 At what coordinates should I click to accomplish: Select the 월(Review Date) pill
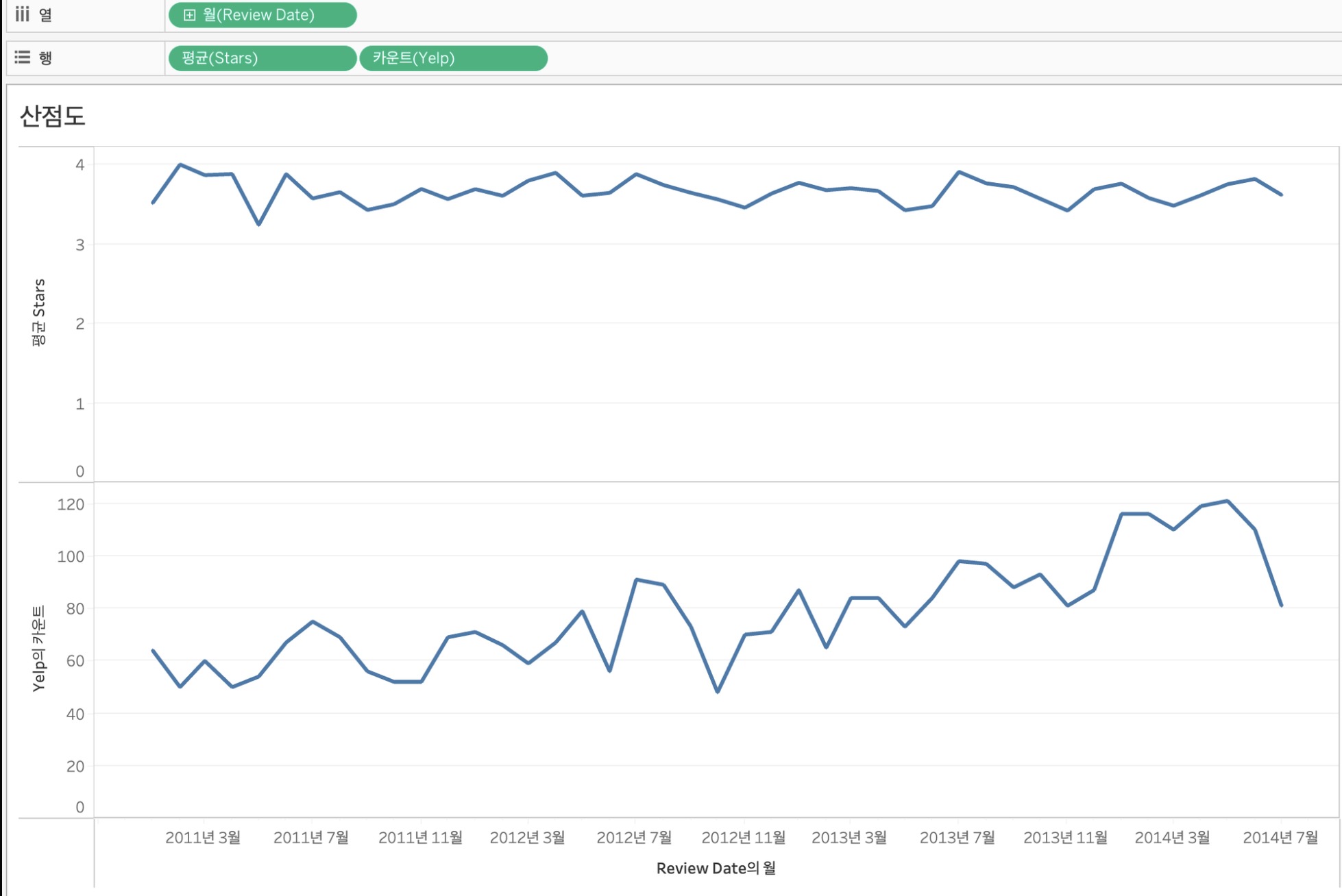point(263,15)
